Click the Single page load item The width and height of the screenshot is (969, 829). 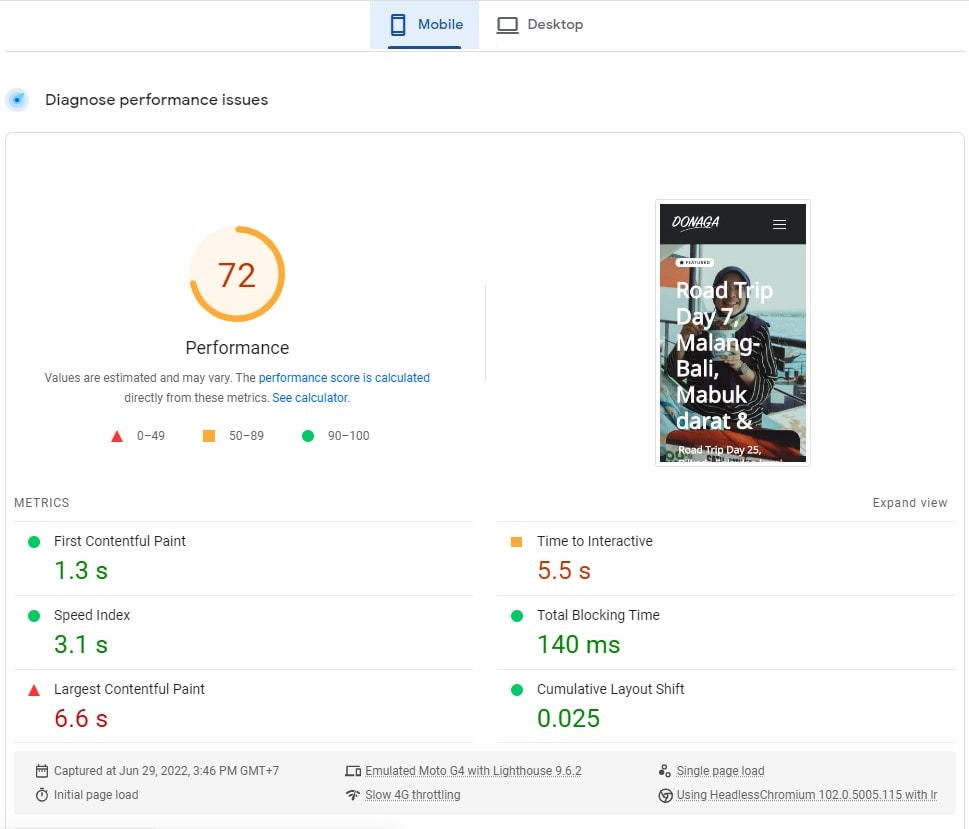(x=720, y=771)
